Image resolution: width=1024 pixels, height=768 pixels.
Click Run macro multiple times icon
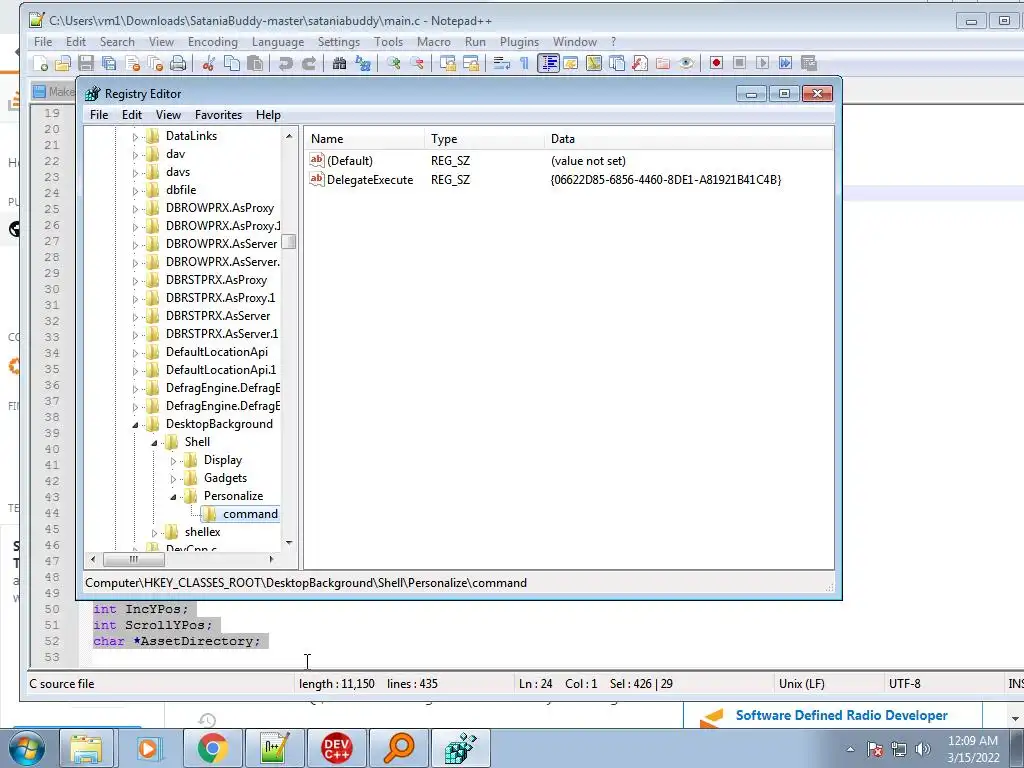(x=785, y=63)
